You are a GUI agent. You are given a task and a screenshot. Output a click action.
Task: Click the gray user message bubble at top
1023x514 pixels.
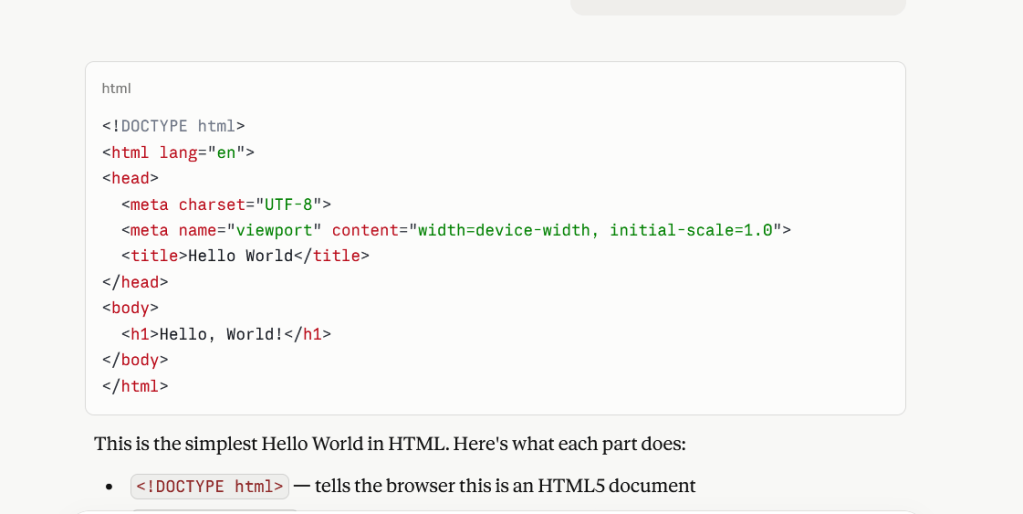[x=737, y=7]
